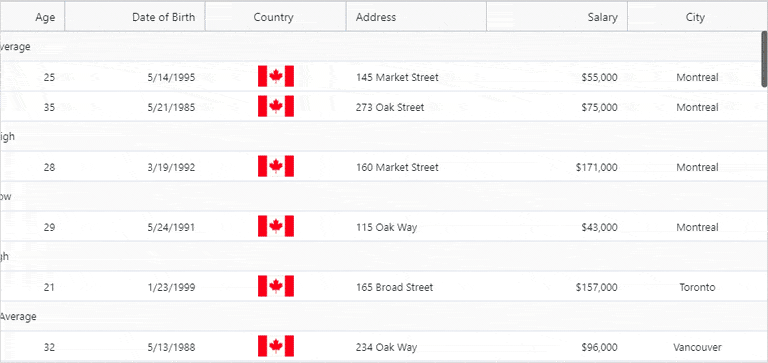The width and height of the screenshot is (768, 363).
Task: Click the Canada flag beside 115 Oak Way
Action: [x=276, y=226]
